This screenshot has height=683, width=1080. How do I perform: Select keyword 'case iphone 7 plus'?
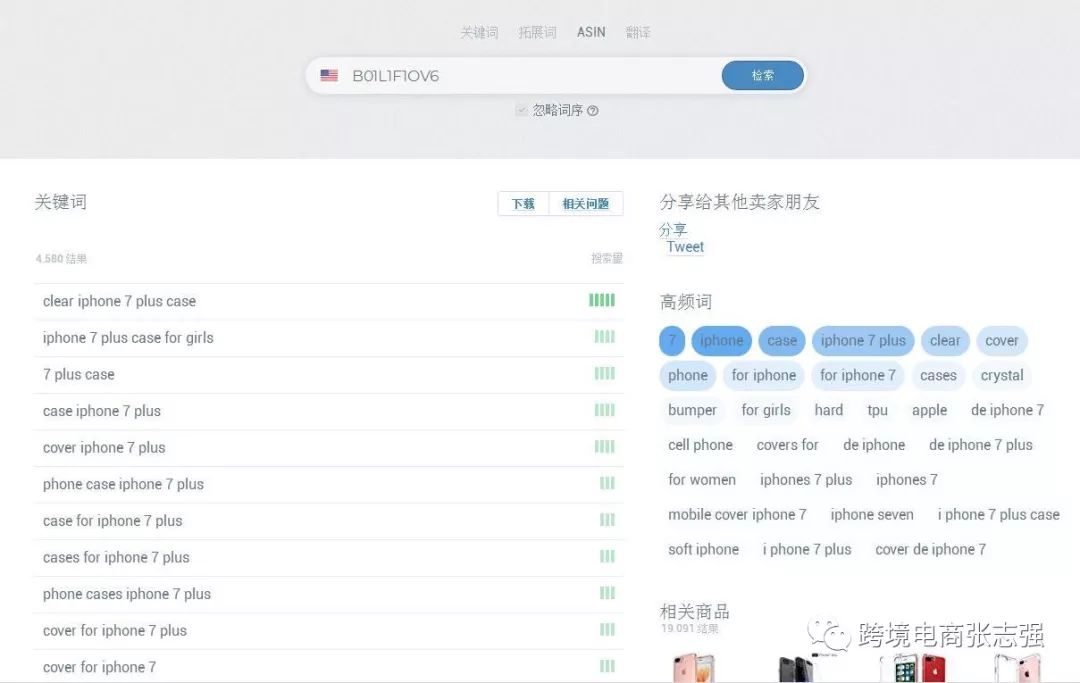click(101, 411)
